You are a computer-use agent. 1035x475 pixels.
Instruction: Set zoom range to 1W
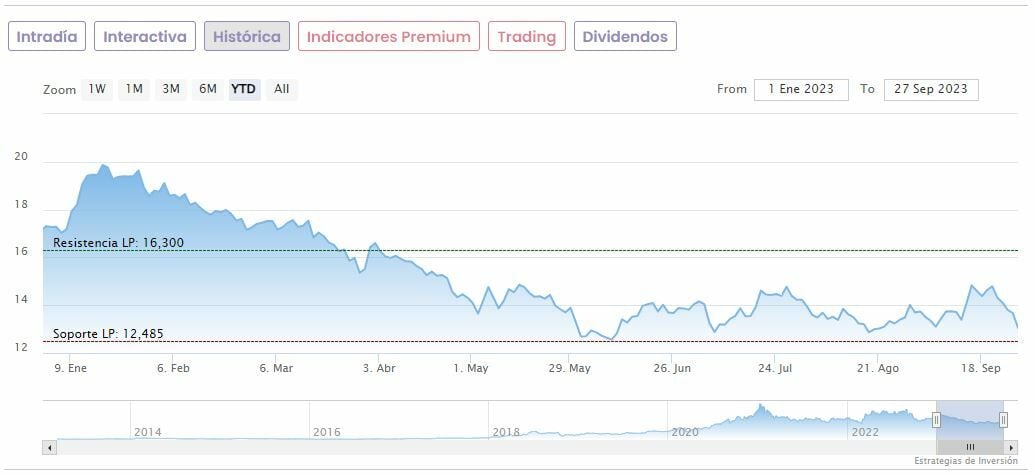(x=97, y=89)
